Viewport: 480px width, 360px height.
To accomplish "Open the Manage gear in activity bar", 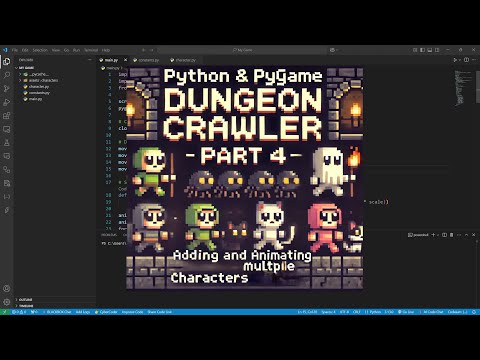I will [x=7, y=302].
